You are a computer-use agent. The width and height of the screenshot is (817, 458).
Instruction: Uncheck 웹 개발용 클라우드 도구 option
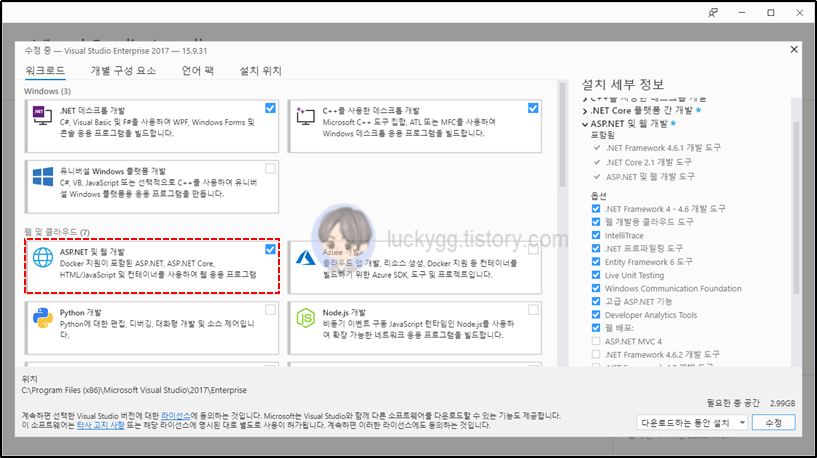[596, 221]
